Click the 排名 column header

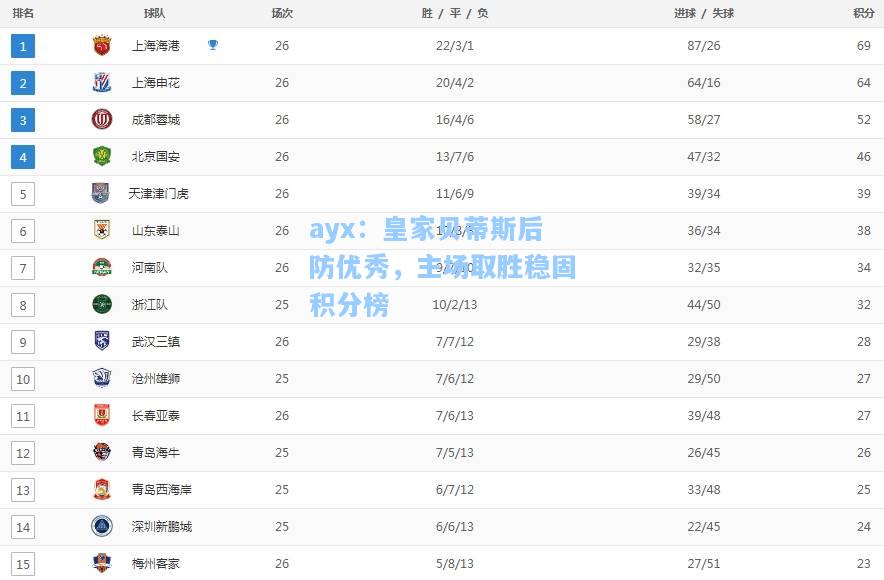23,13
